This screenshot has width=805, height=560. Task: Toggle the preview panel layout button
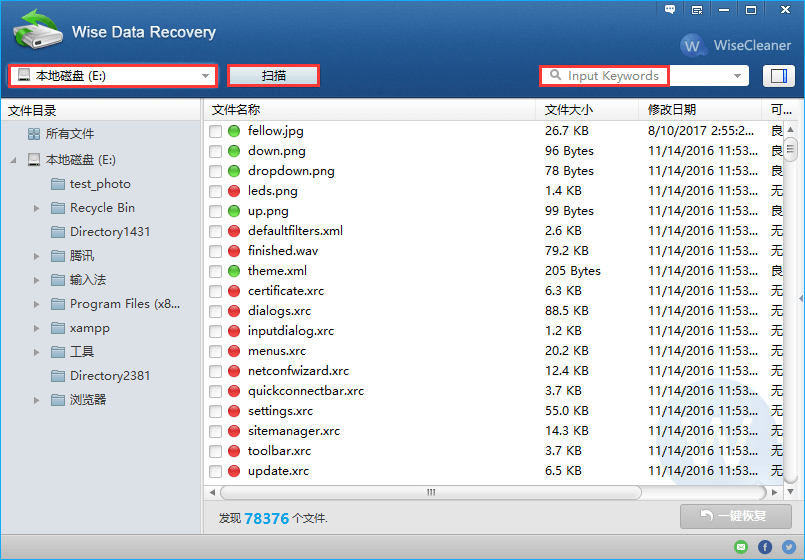(777, 76)
